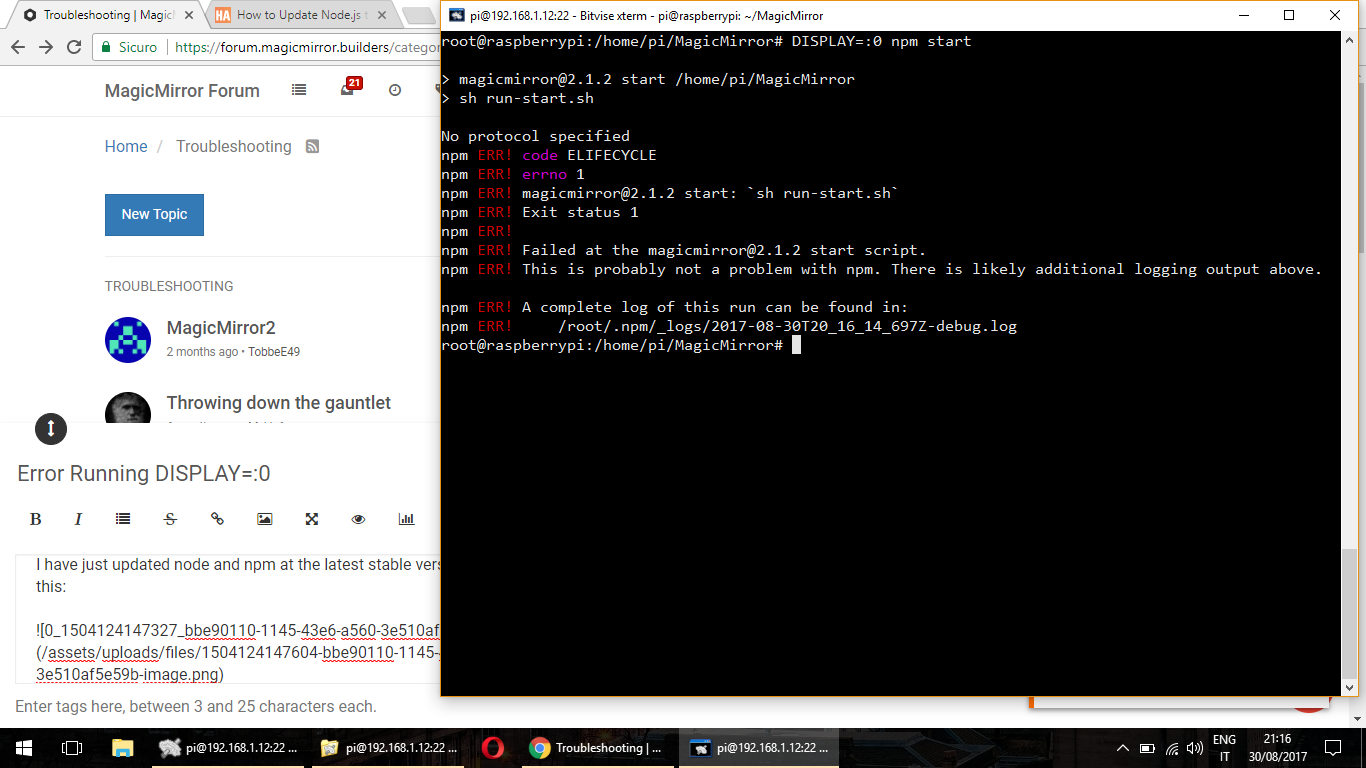The width and height of the screenshot is (1366, 768).
Task: Close the Troubleshooting browser tab
Action: click(189, 15)
